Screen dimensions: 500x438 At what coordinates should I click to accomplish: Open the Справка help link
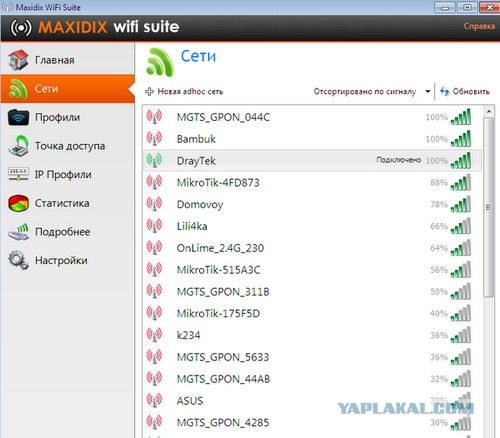(x=479, y=26)
